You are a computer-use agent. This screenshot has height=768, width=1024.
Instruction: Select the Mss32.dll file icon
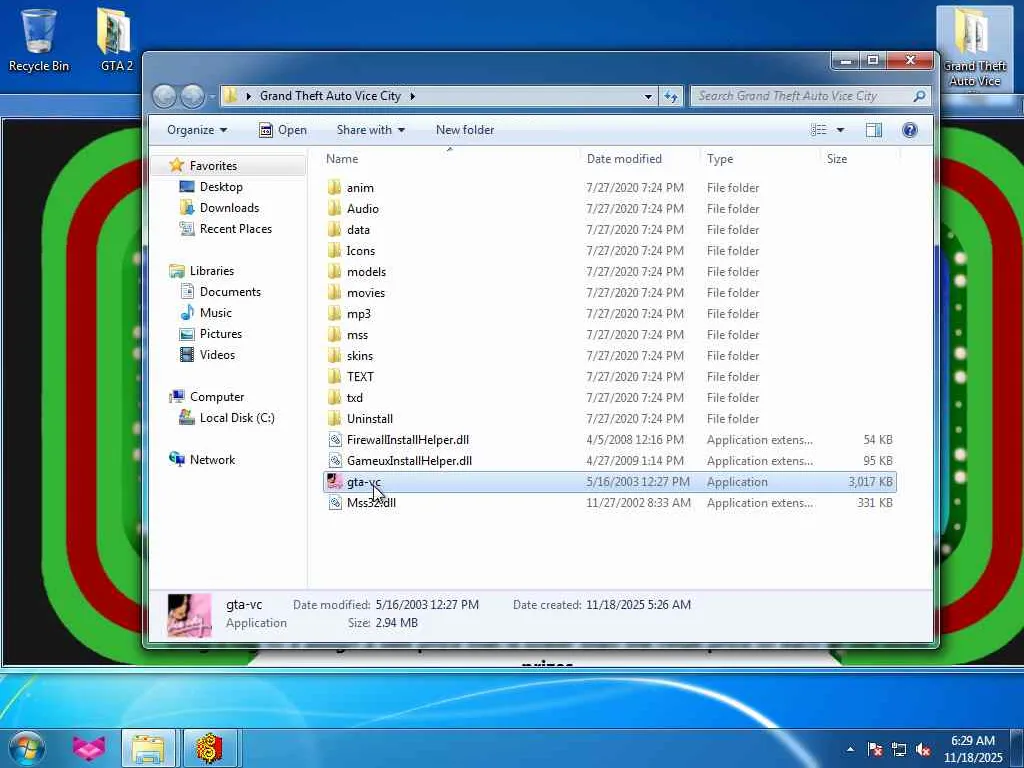point(334,502)
